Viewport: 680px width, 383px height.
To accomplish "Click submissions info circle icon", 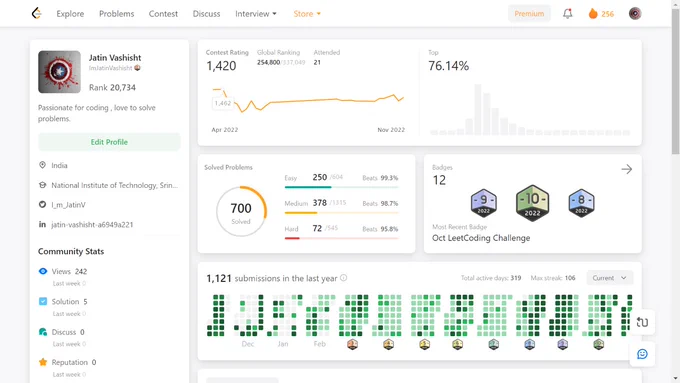I will [x=343, y=278].
